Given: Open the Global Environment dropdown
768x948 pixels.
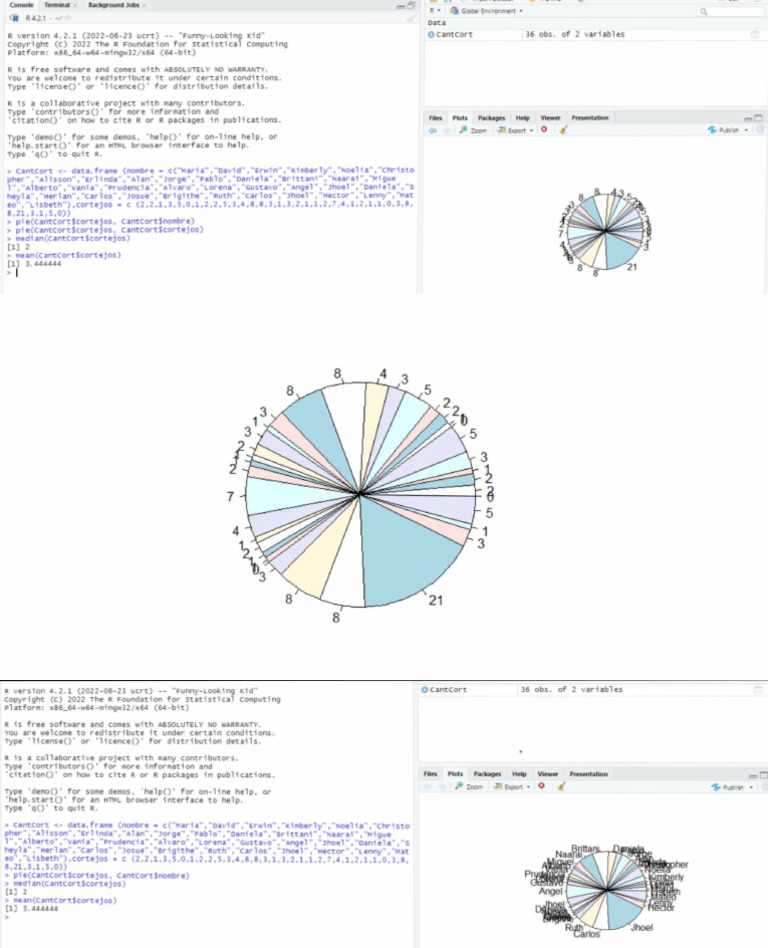Looking at the screenshot, I should click(x=487, y=11).
